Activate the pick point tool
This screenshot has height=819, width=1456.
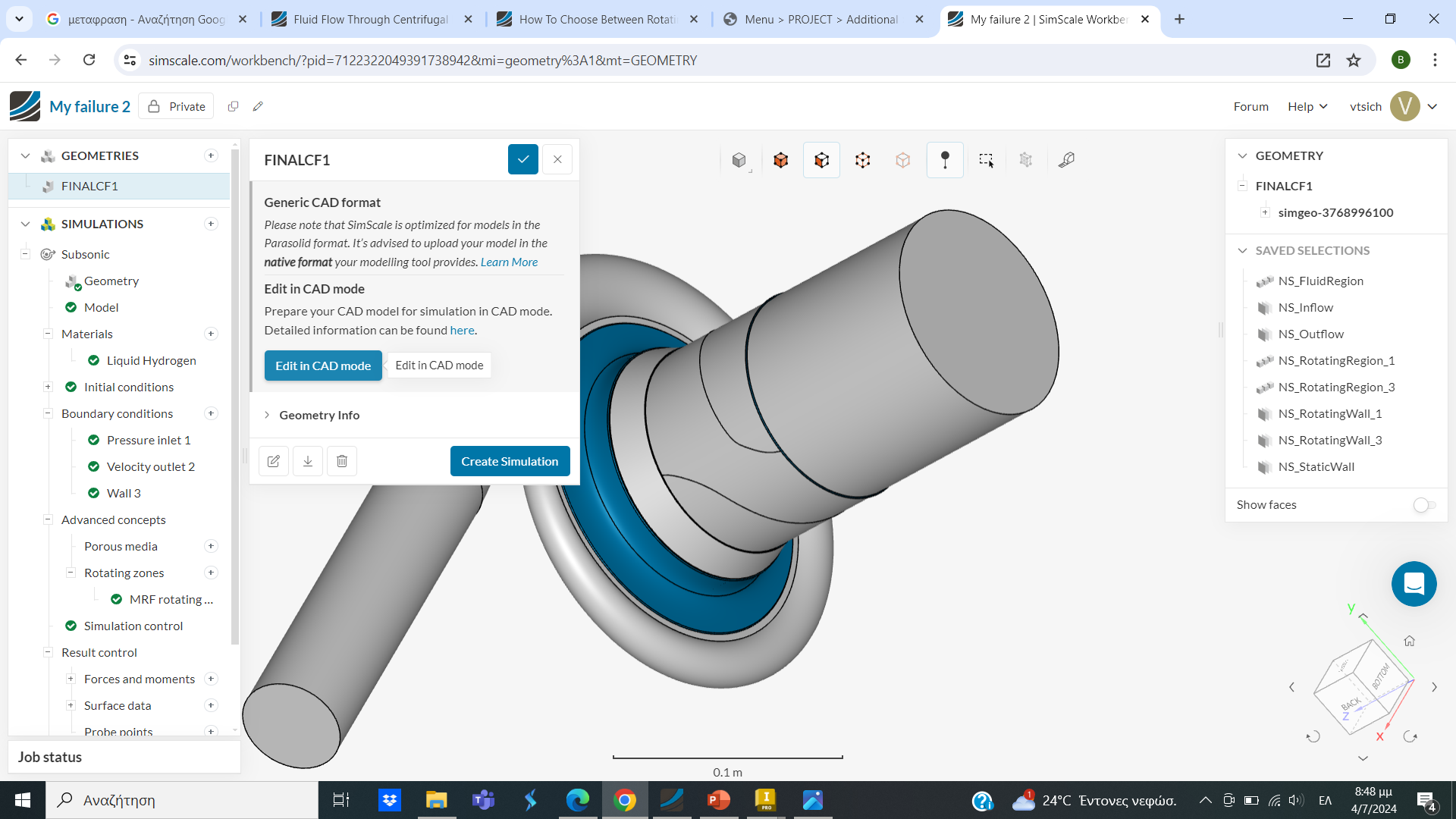point(945,160)
